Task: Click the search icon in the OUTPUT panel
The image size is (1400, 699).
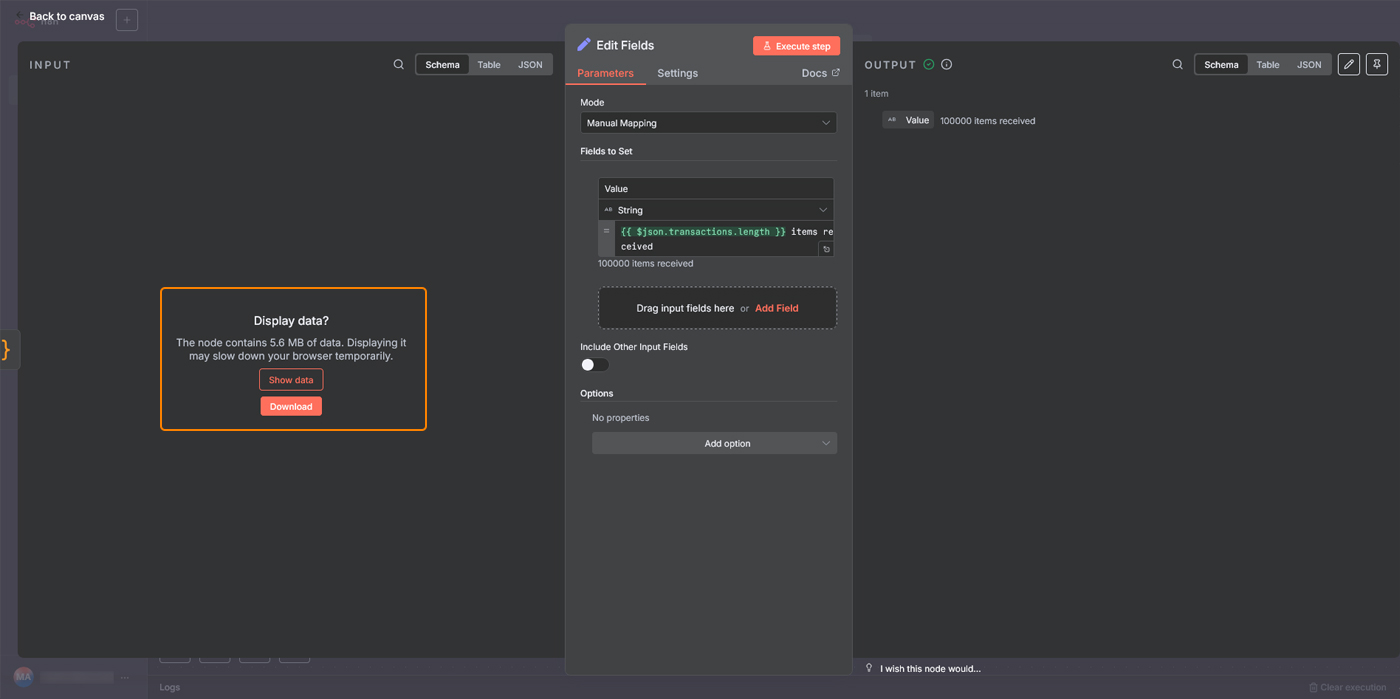Action: click(x=1177, y=65)
